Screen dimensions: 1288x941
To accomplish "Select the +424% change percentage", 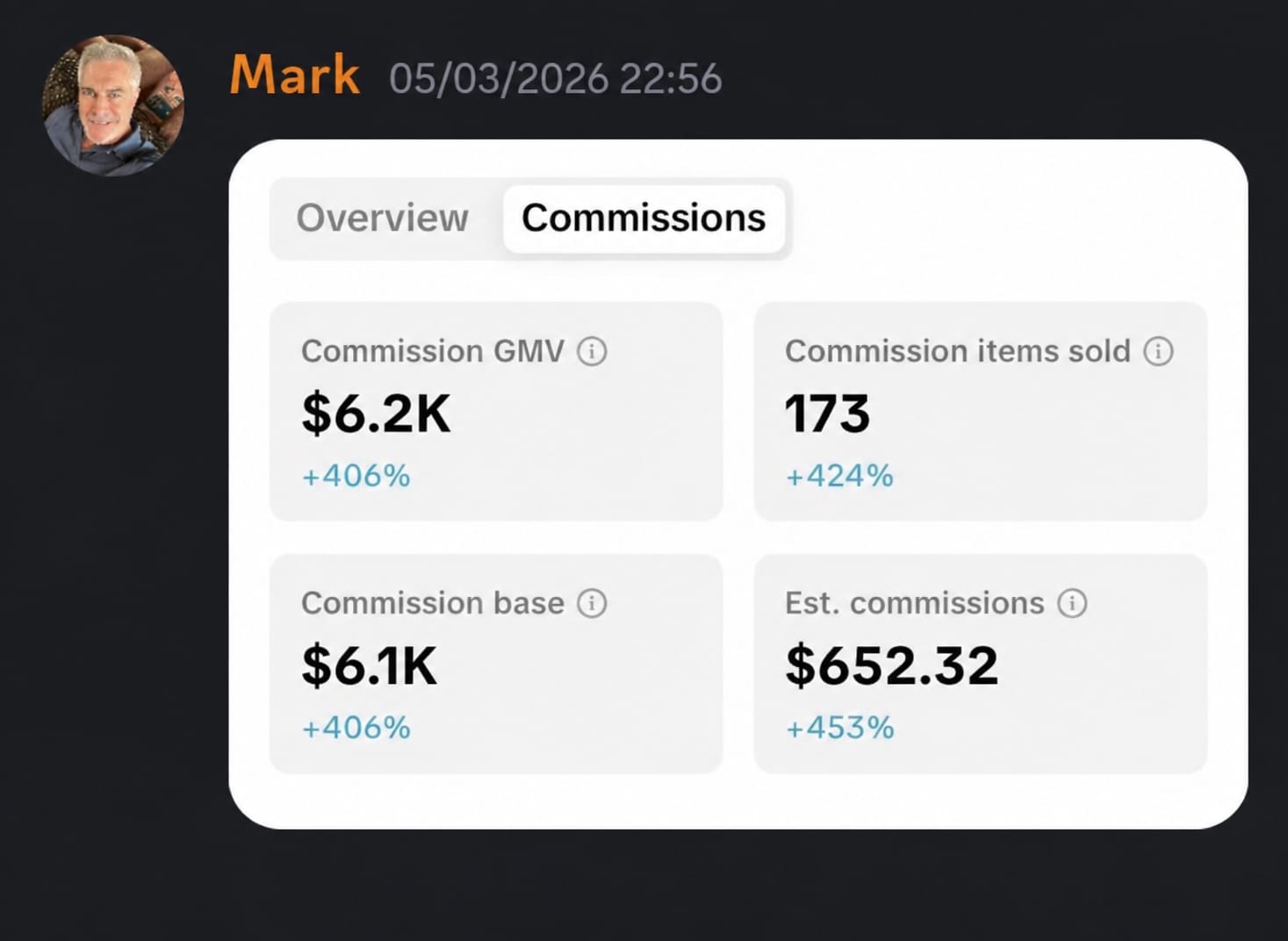I will (x=839, y=476).
